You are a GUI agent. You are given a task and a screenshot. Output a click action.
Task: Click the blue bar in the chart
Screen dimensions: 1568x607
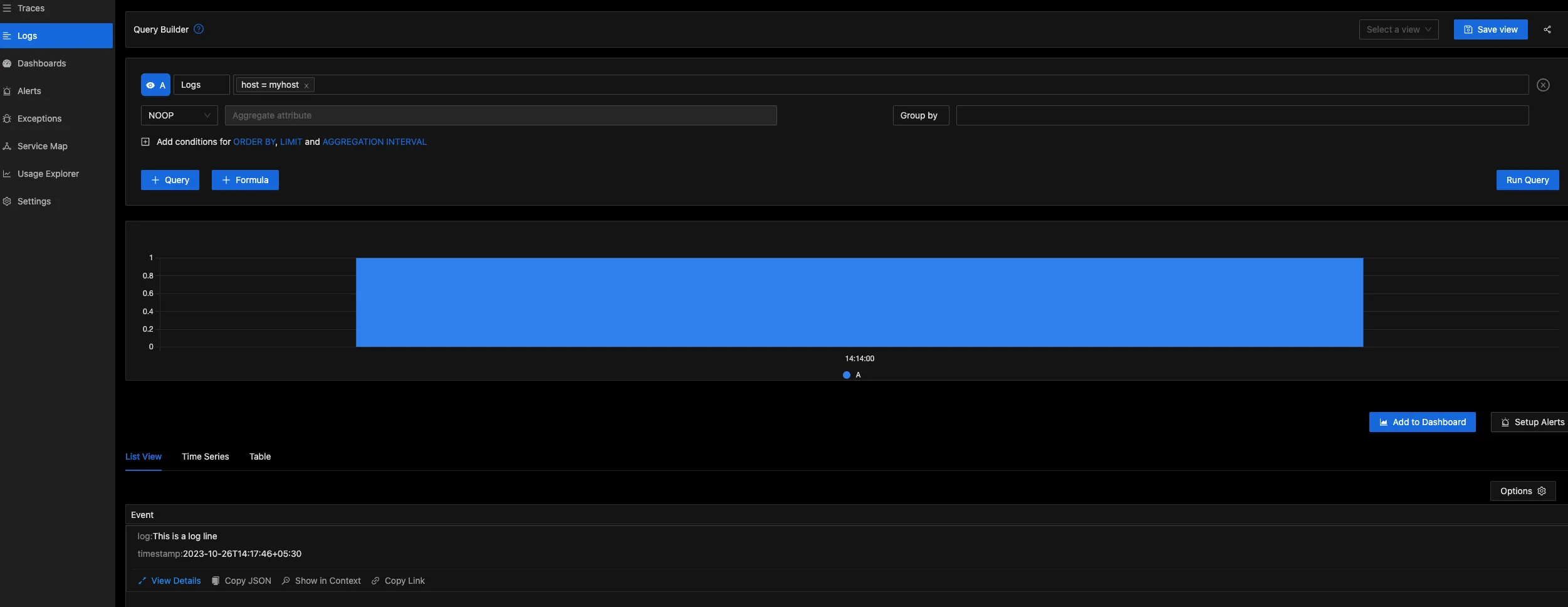tap(859, 302)
